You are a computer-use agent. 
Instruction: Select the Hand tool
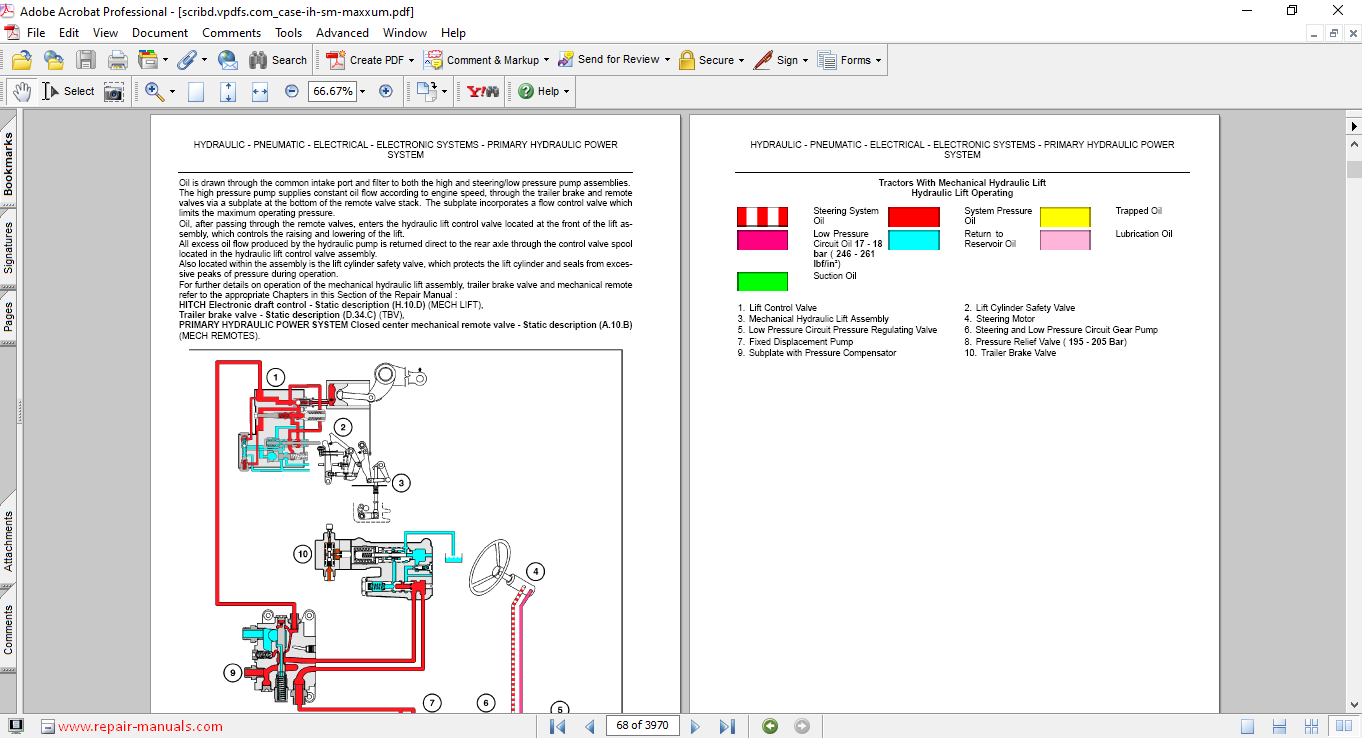(x=21, y=91)
